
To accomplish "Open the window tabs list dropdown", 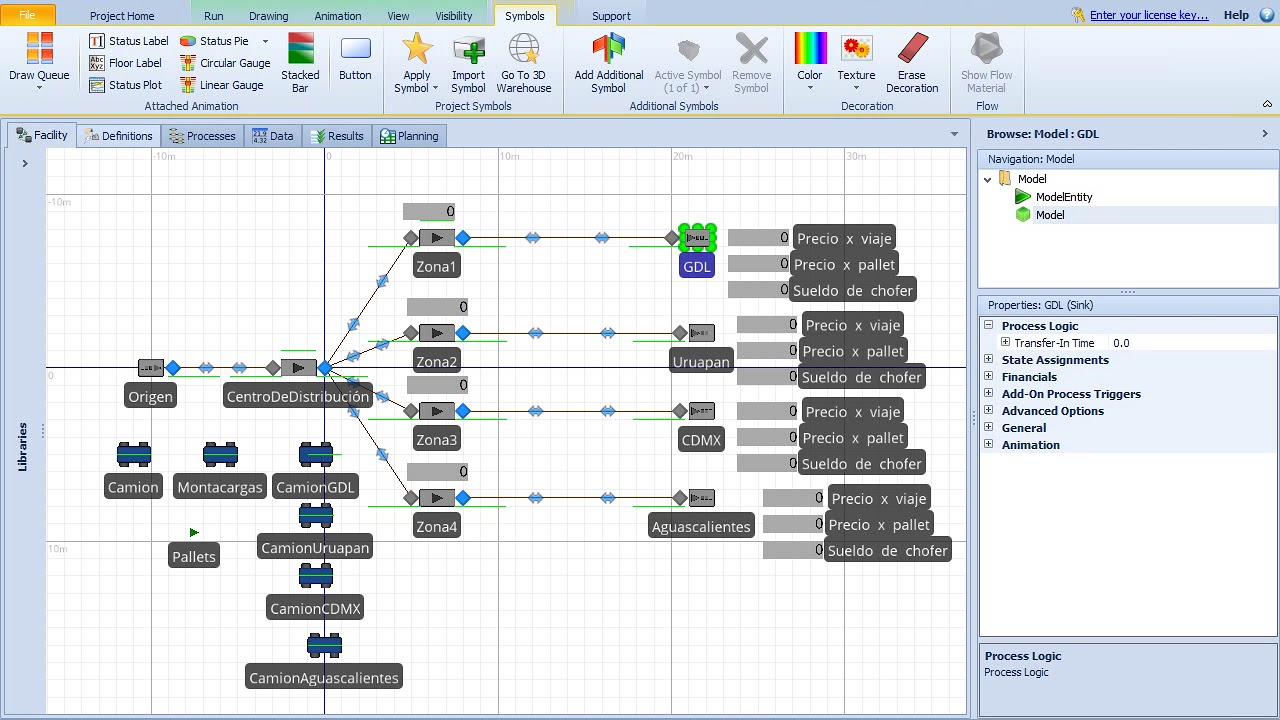I will (x=954, y=135).
